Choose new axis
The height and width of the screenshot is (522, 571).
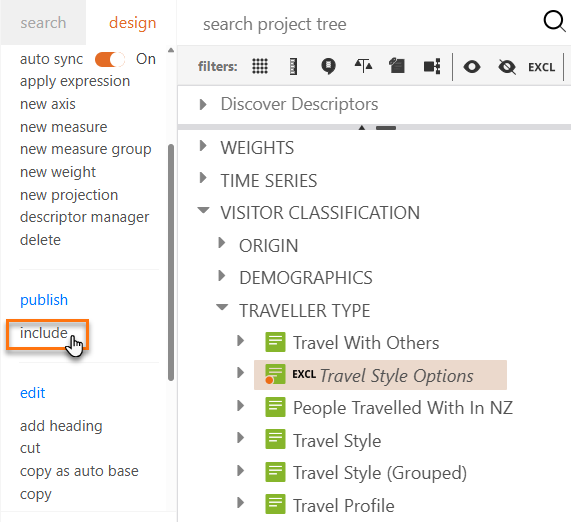pos(48,104)
